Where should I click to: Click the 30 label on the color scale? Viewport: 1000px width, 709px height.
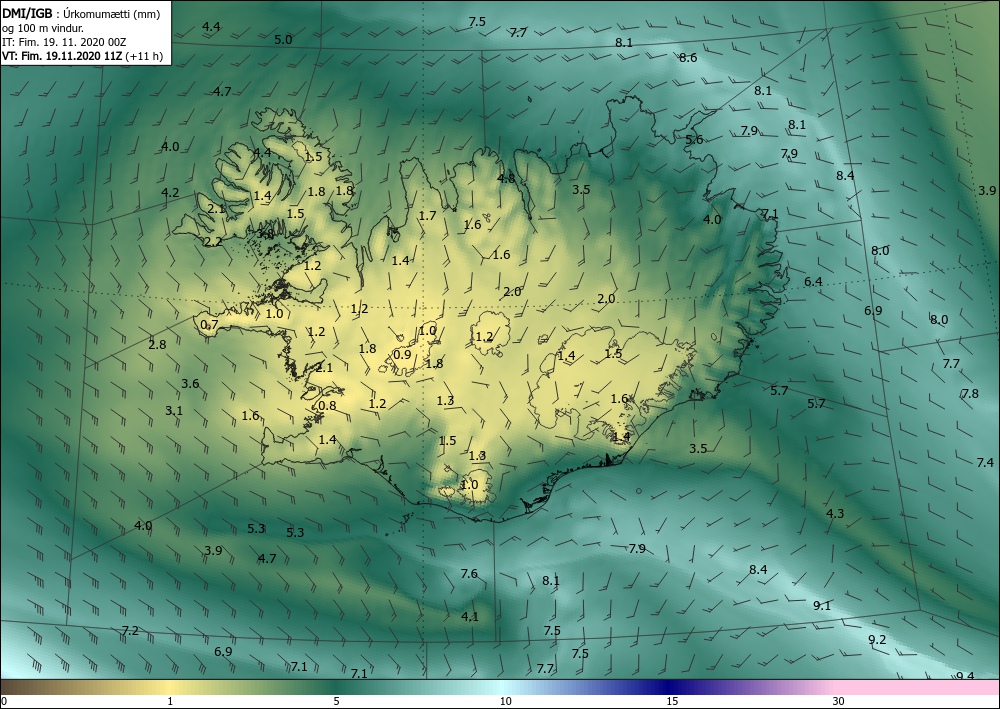coord(839,702)
